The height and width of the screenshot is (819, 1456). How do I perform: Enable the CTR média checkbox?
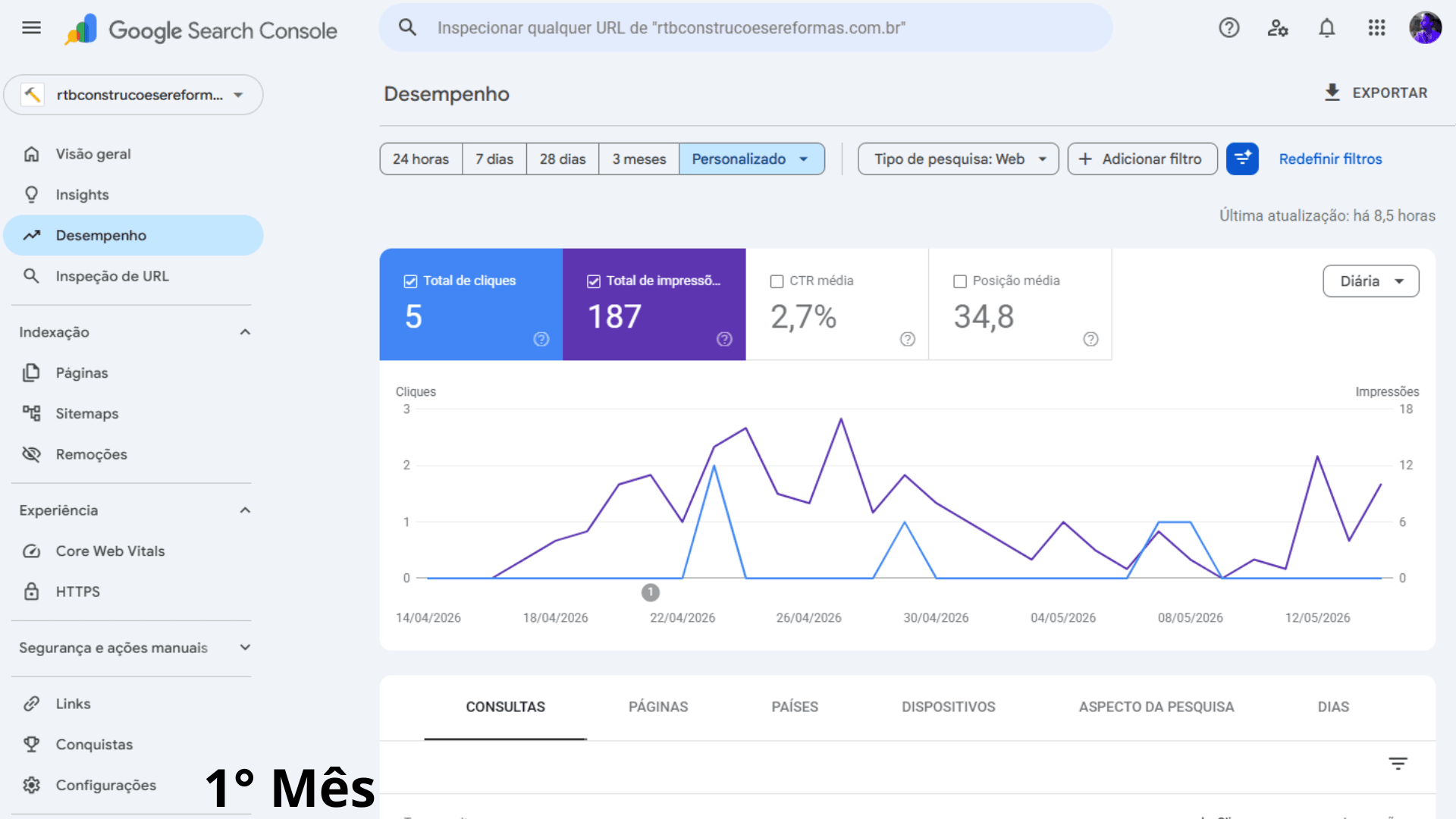pyautogui.click(x=777, y=281)
